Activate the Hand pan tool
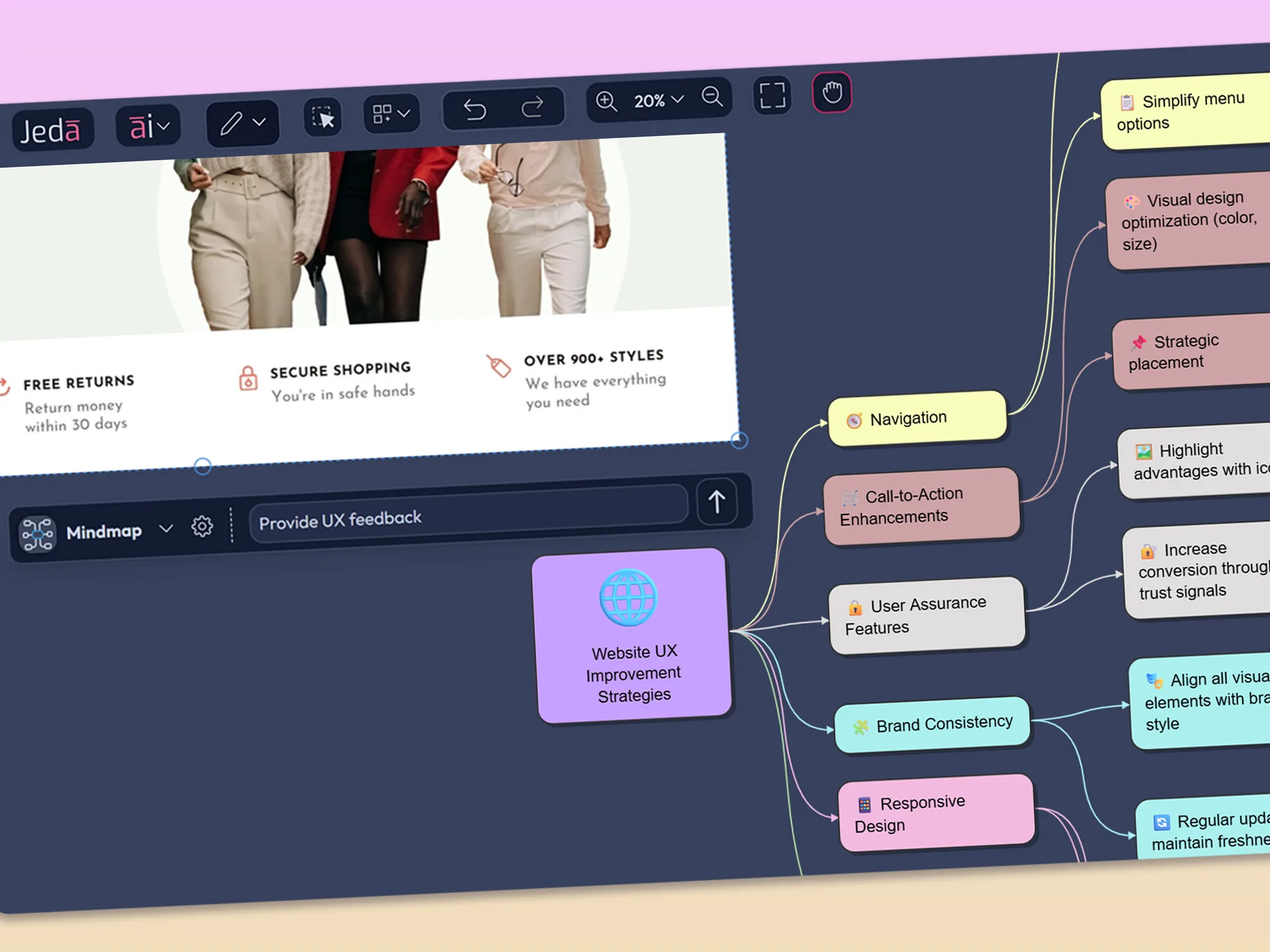The height and width of the screenshot is (952, 1270). (x=832, y=92)
